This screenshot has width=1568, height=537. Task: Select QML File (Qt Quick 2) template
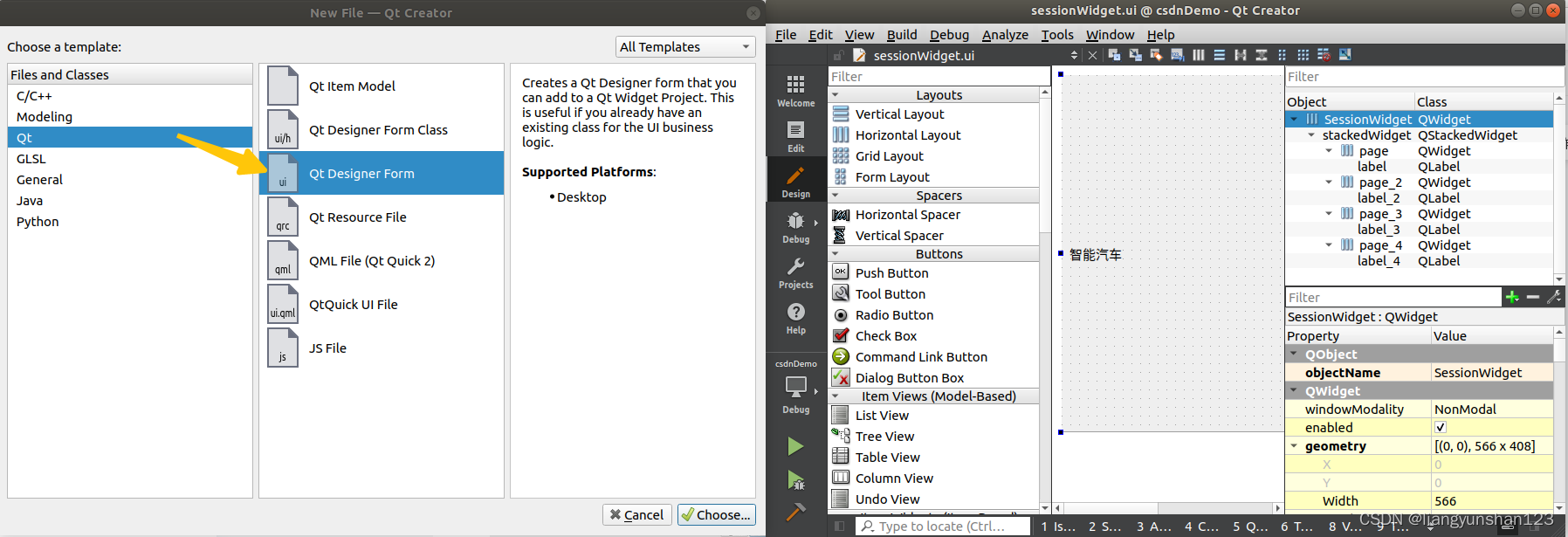(x=382, y=260)
